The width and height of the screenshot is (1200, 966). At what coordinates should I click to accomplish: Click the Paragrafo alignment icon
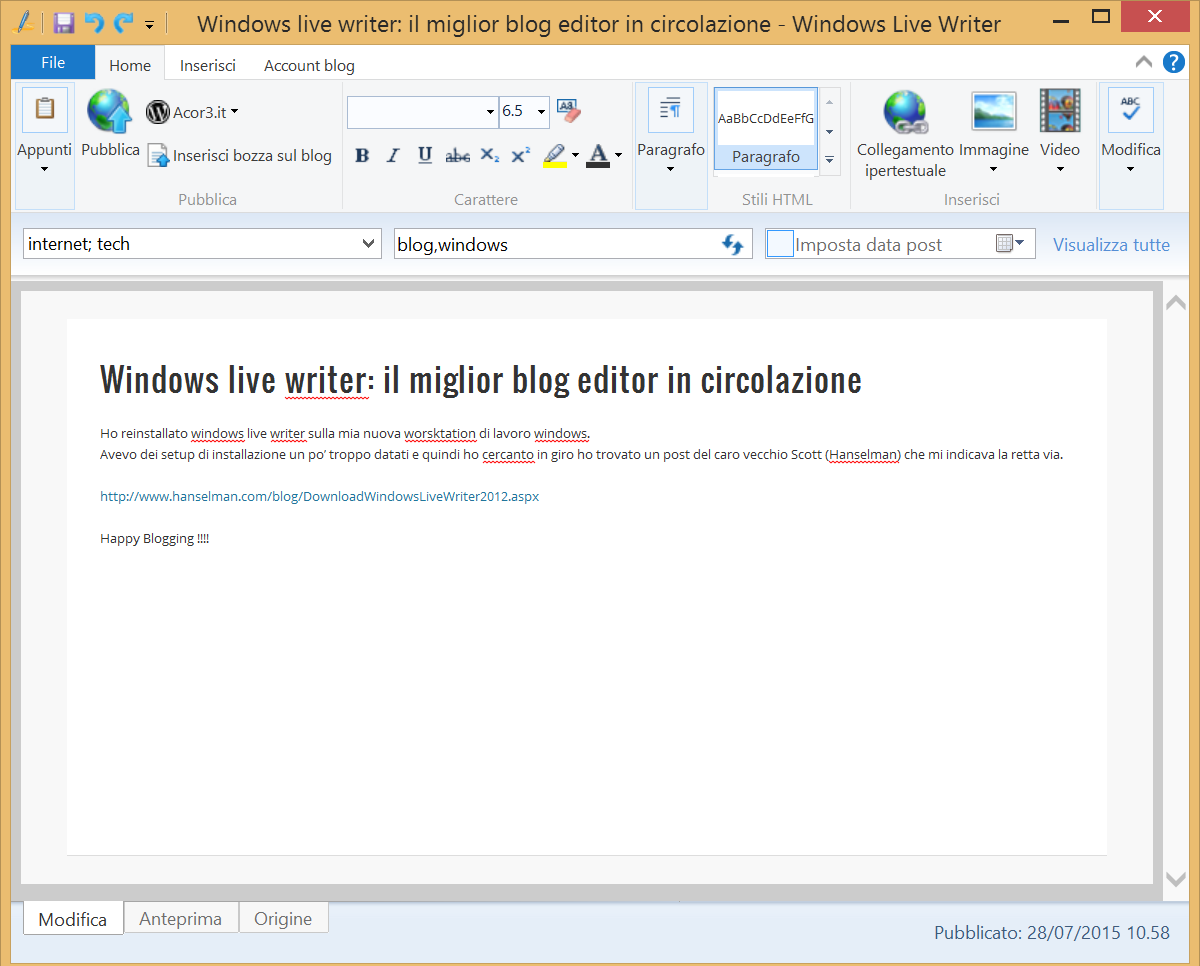coord(671,109)
